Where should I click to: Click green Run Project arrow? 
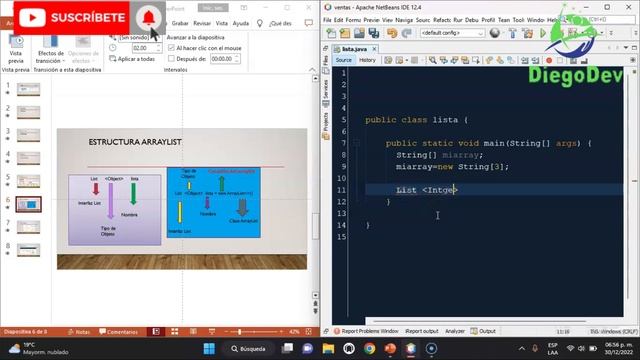tap(543, 33)
